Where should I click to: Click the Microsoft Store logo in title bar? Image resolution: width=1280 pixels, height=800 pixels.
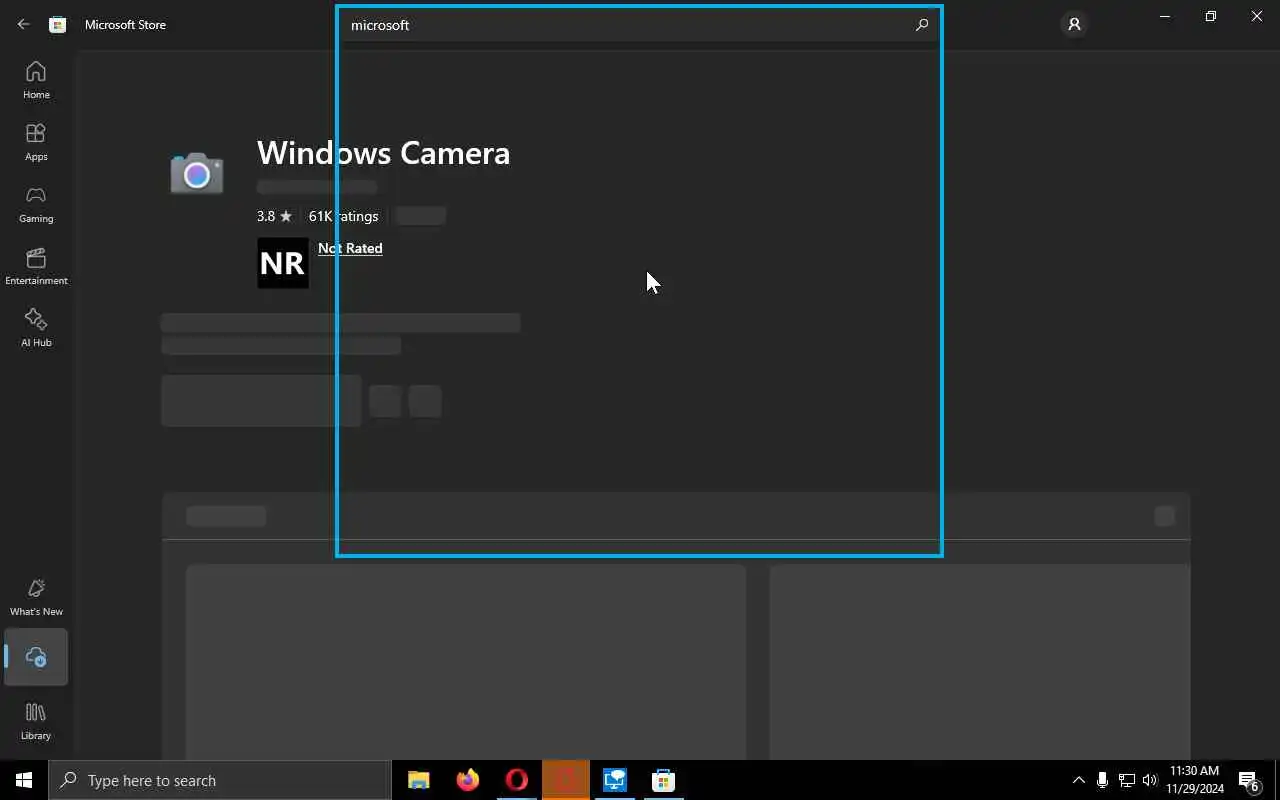pos(58,24)
